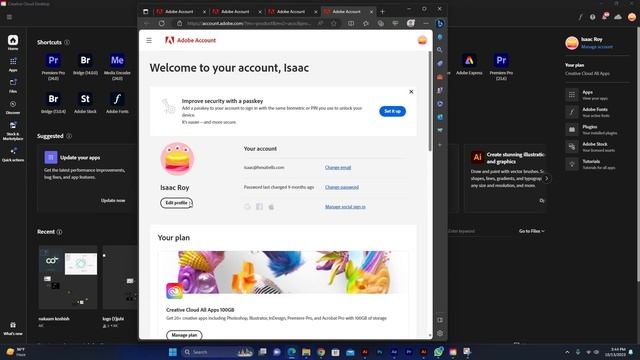
Task: Open Files section in Creative Cloud sidebar
Action: [x=13, y=86]
